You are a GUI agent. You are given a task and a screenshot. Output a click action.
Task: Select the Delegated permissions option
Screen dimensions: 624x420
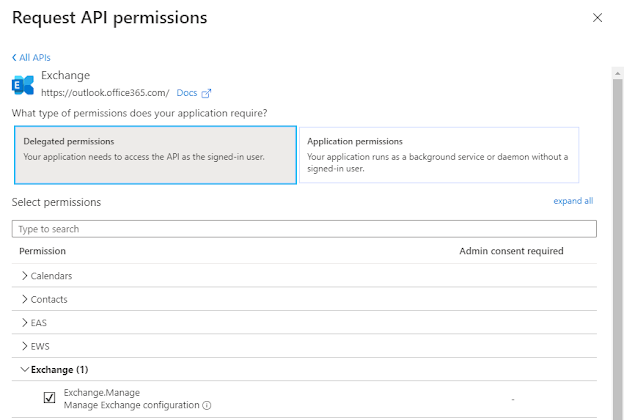(x=155, y=155)
